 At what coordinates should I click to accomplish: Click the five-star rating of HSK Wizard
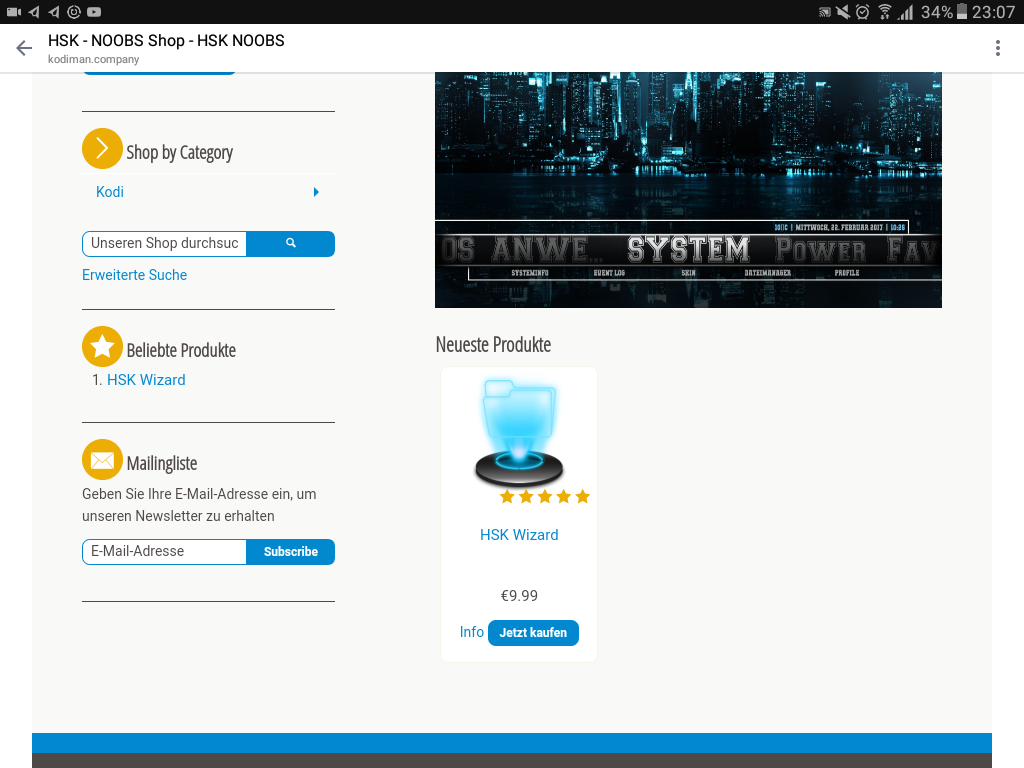click(545, 497)
